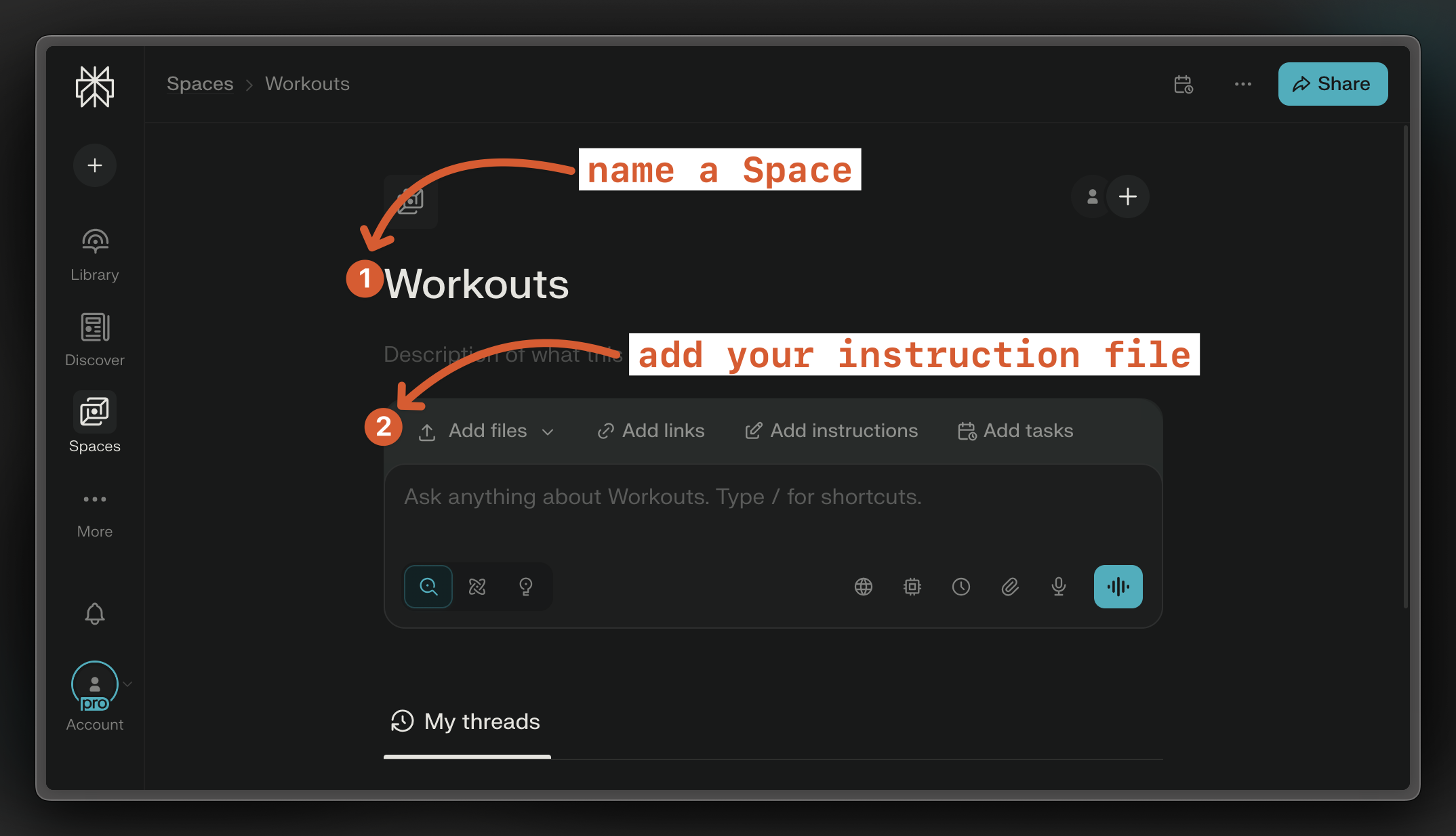Viewport: 1456px width, 836px height.
Task: Expand the Add files dropdown
Action: tap(549, 431)
